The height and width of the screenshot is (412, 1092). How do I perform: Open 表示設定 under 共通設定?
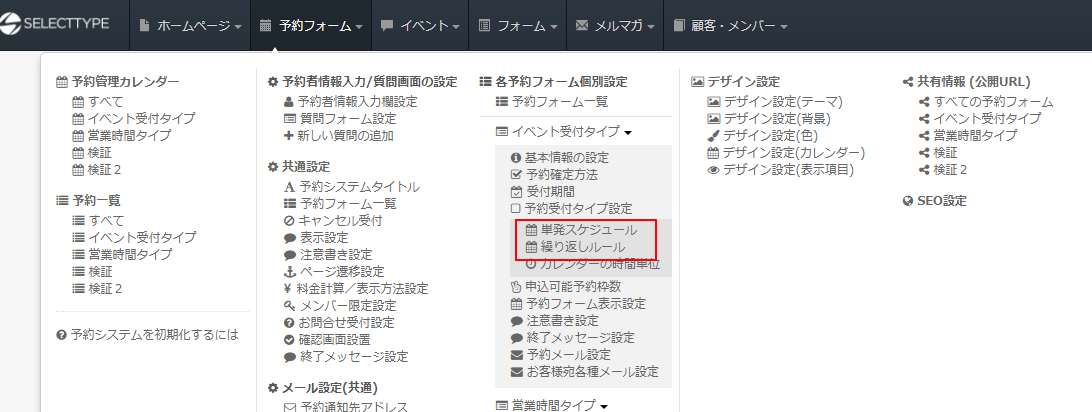tap(315, 237)
